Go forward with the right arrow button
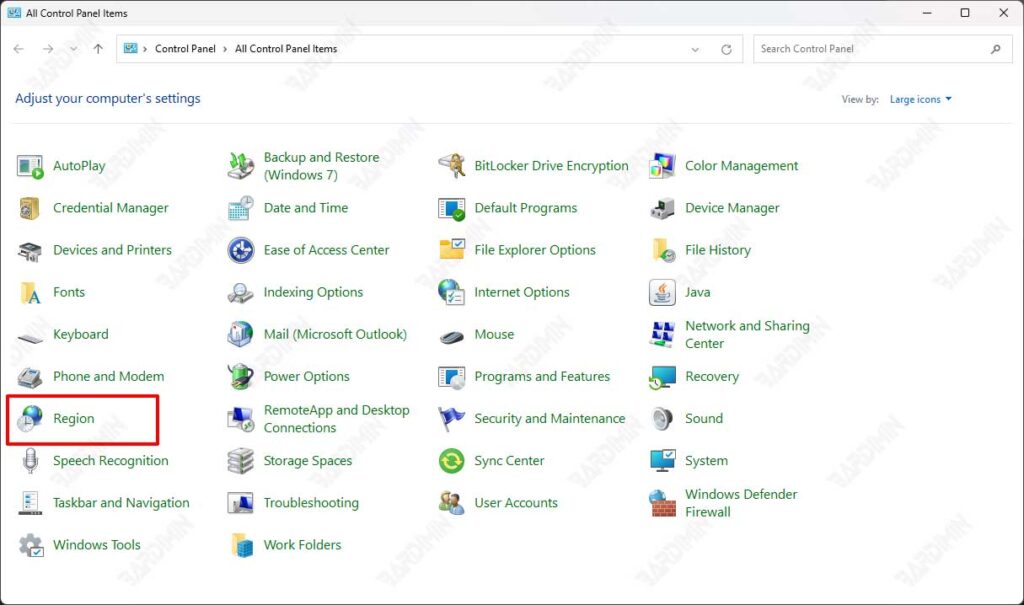1024x605 pixels. (x=48, y=49)
